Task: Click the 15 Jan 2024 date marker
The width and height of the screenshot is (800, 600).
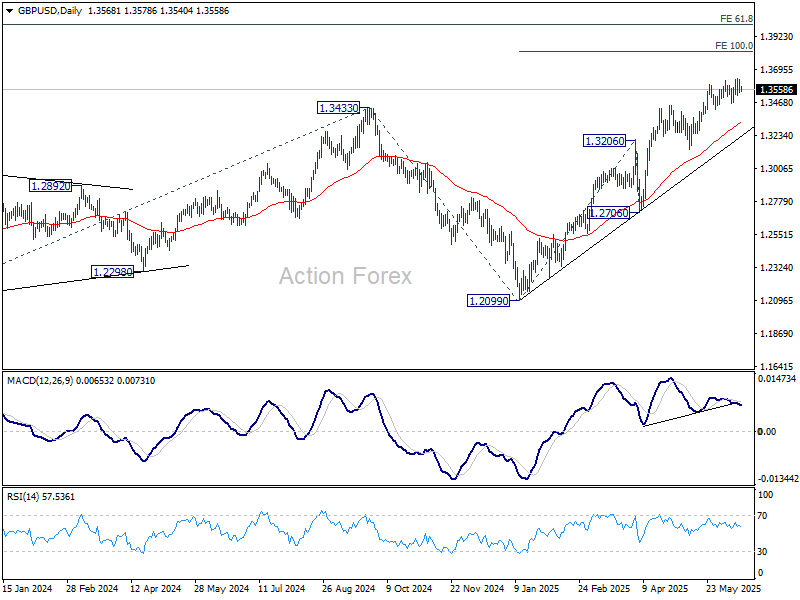Action: pos(28,590)
